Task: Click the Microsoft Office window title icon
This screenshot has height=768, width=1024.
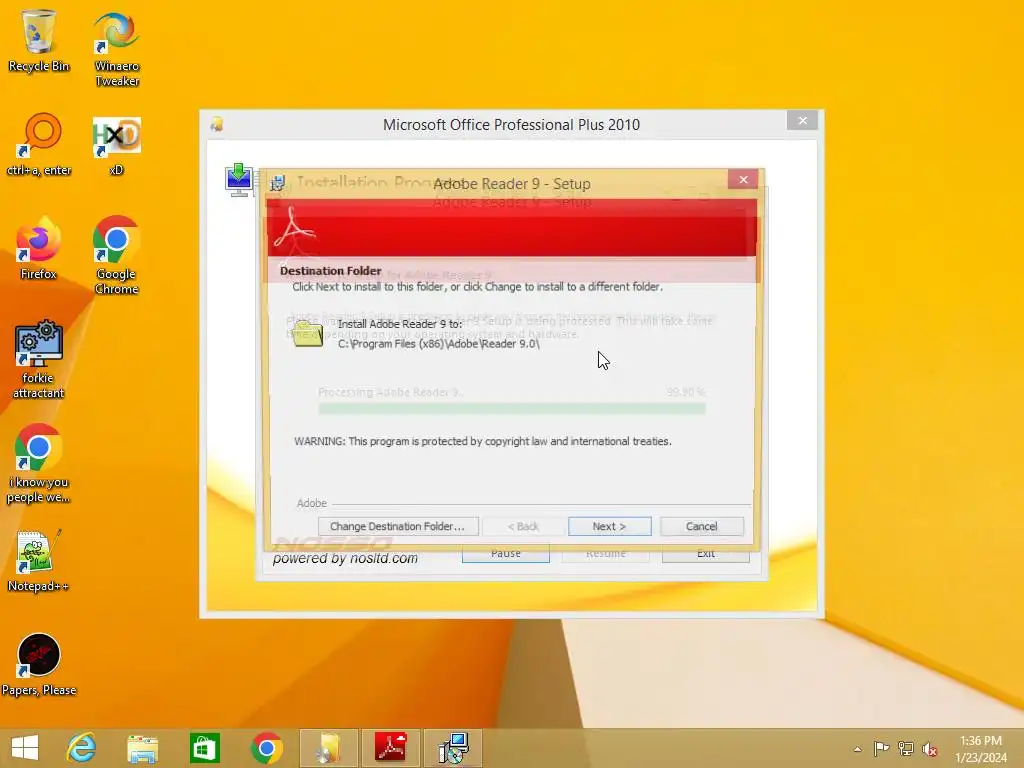Action: tap(217, 124)
